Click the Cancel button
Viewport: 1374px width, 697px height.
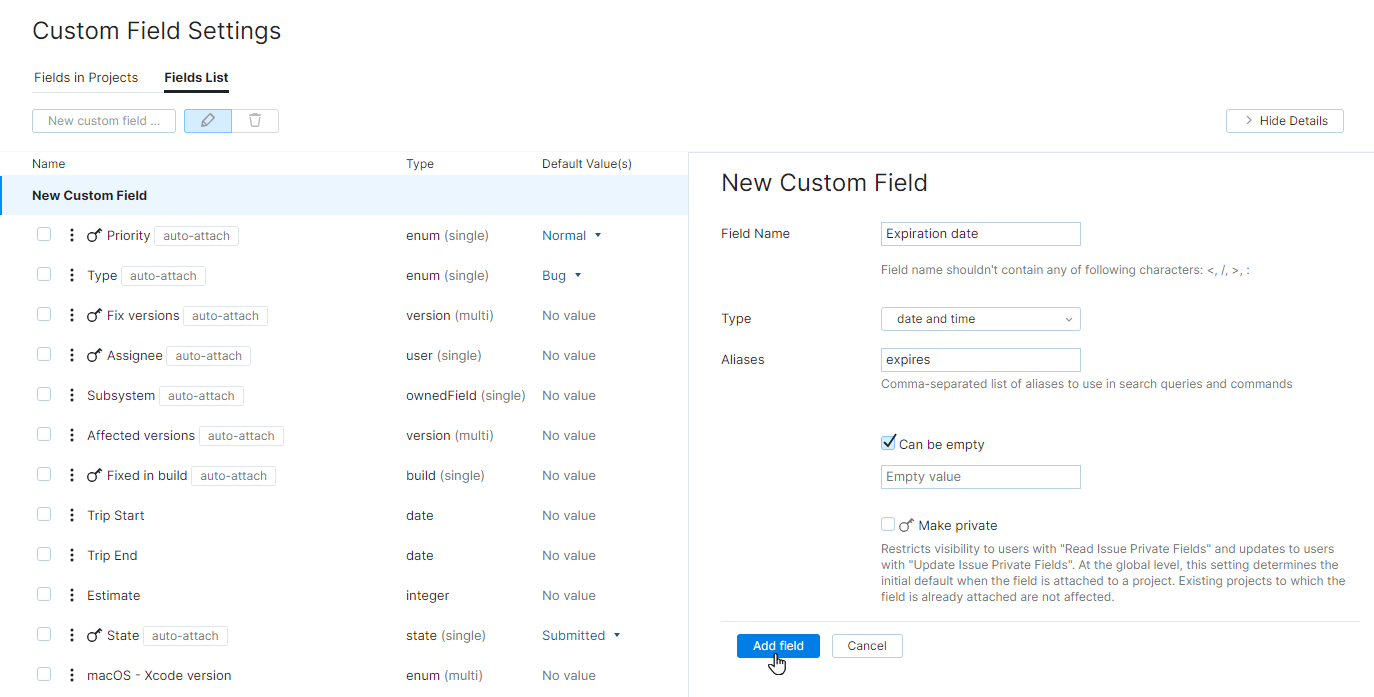866,646
